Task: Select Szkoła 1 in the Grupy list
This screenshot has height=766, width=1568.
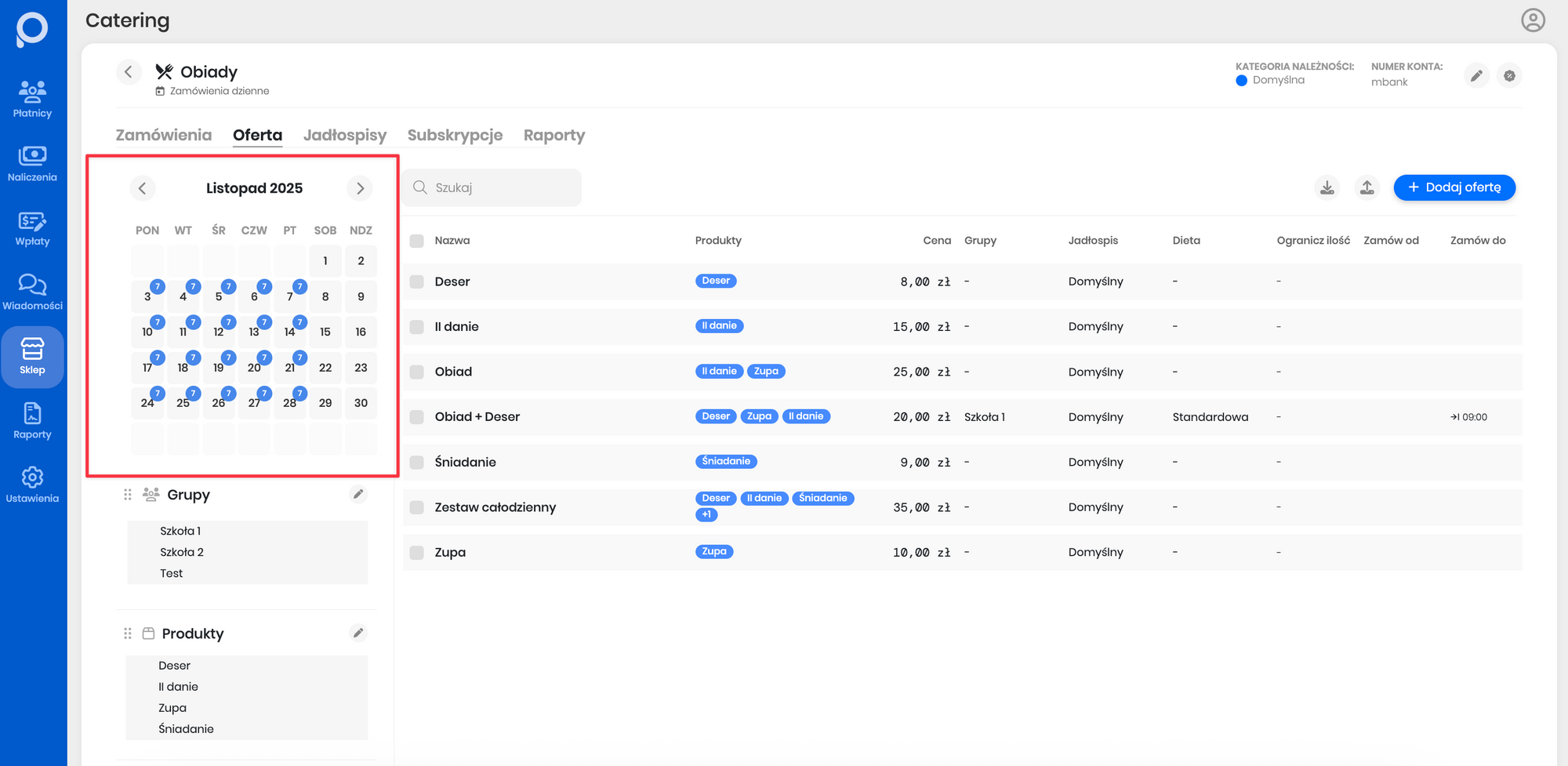Action: [180, 531]
